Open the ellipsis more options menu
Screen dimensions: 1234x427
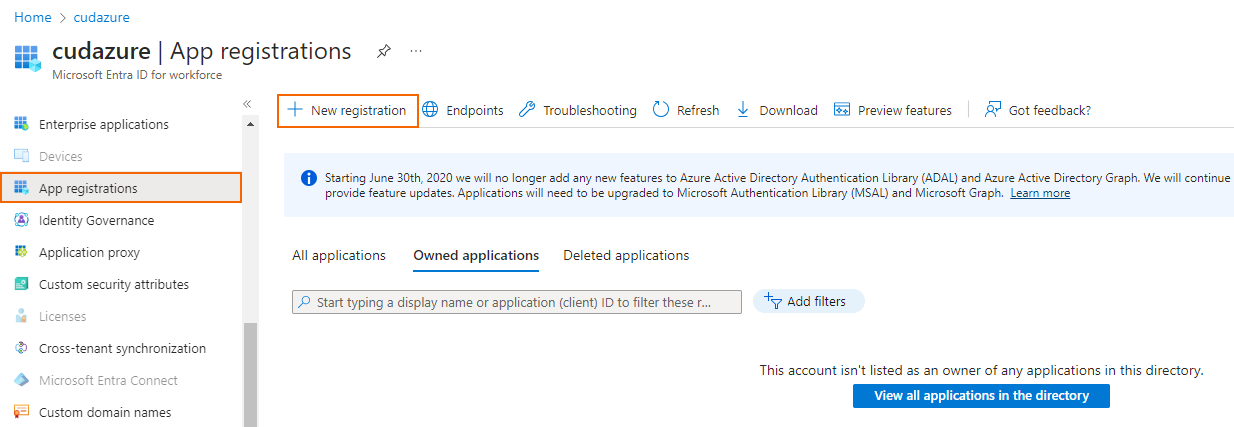point(416,51)
